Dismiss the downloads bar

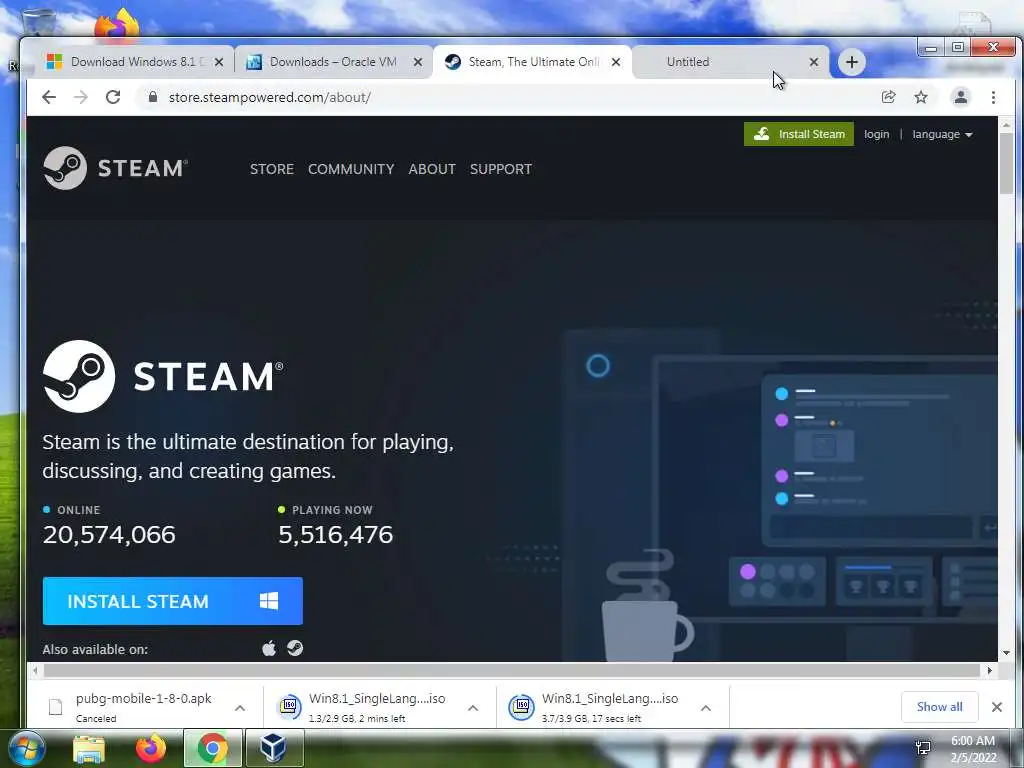[x=997, y=707]
